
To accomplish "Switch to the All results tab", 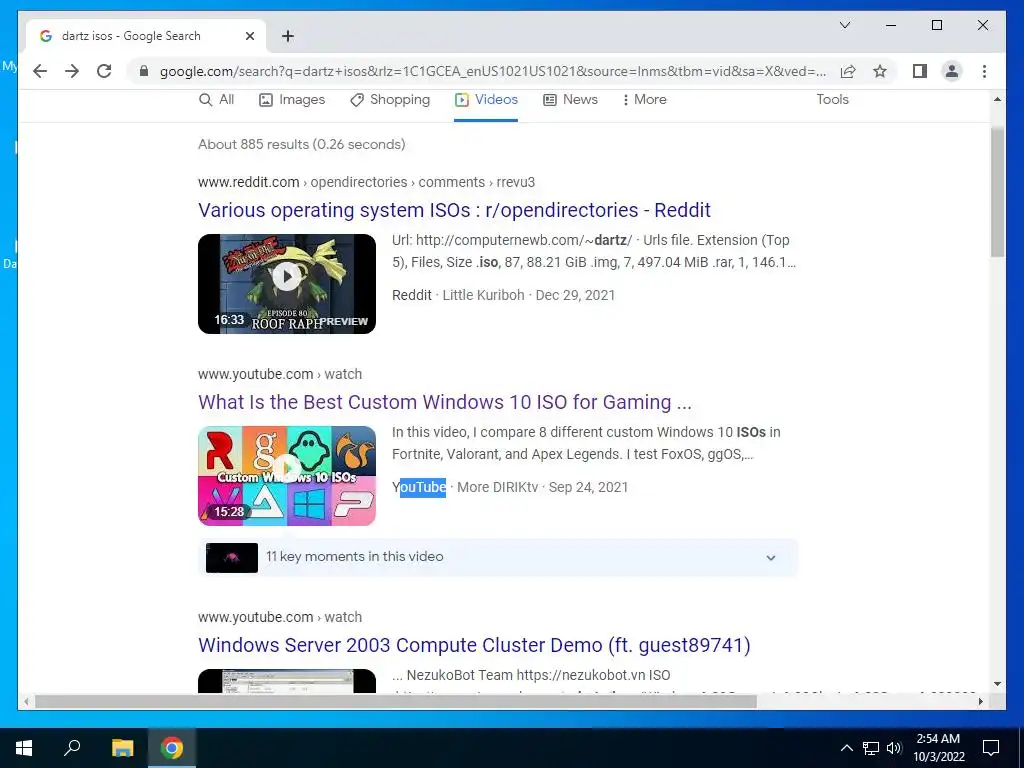I will pos(216,99).
